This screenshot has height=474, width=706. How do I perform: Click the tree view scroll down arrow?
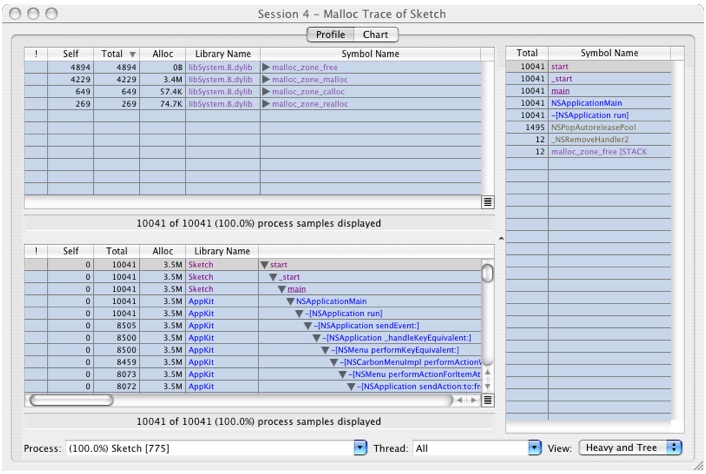coord(487,386)
